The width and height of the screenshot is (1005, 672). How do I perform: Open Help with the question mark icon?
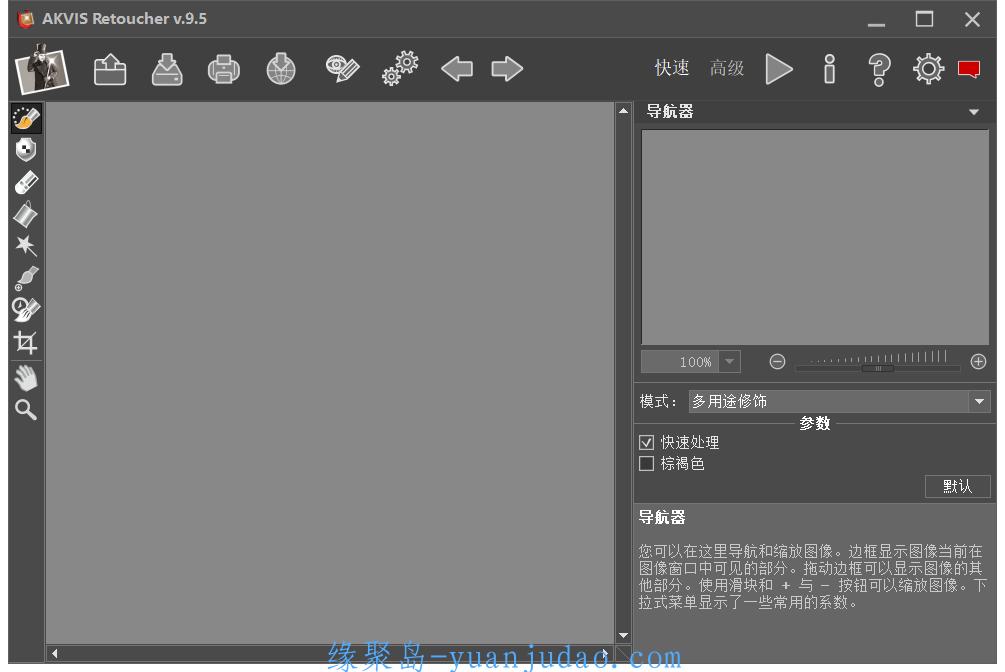pyautogui.click(x=879, y=69)
